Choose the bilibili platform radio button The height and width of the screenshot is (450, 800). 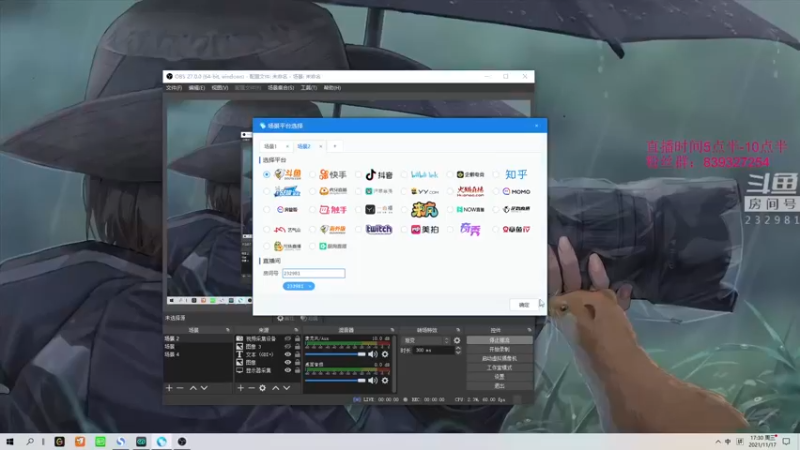(x=404, y=174)
